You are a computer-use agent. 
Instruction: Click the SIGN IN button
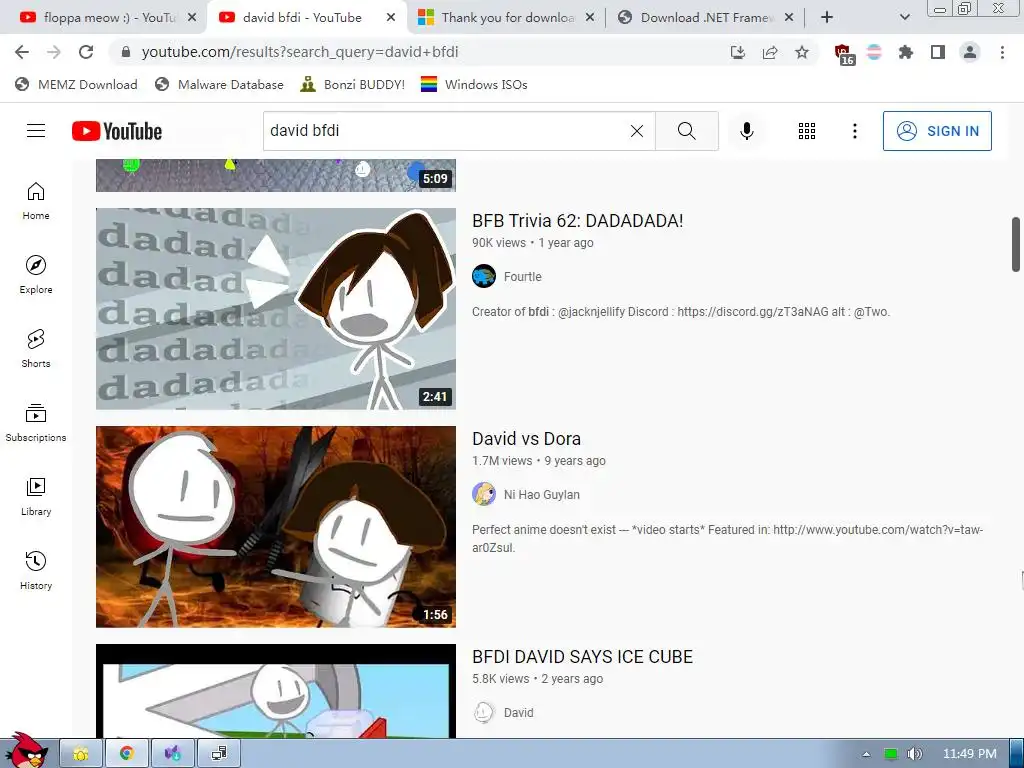(937, 131)
